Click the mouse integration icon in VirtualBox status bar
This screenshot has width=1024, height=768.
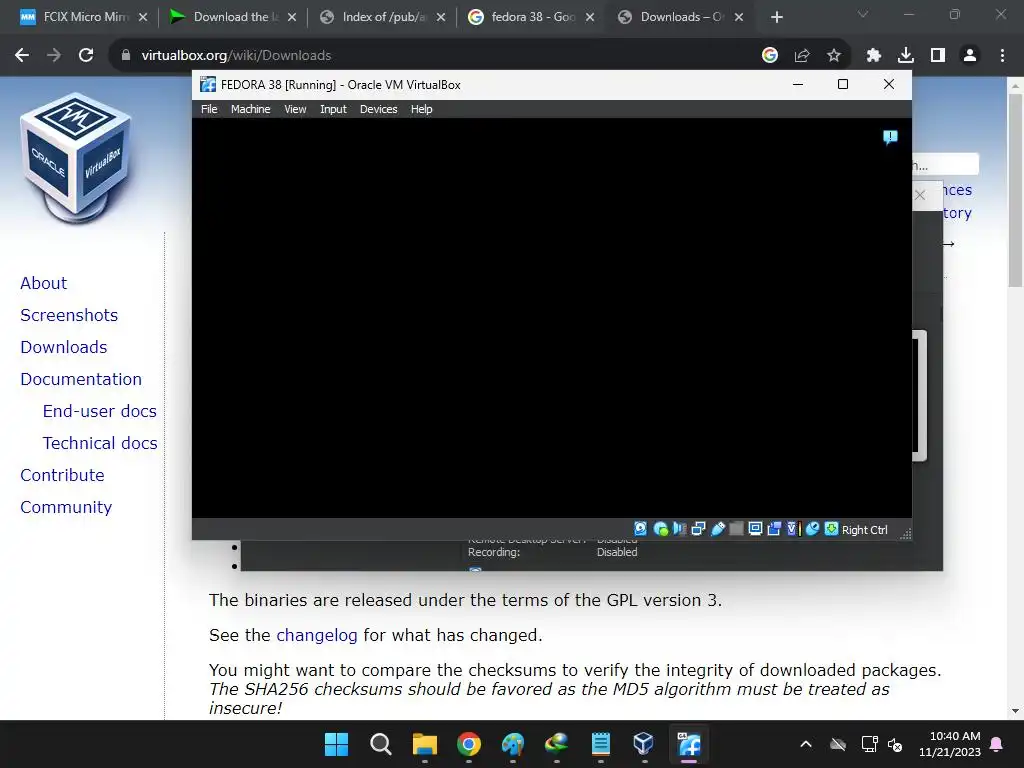[x=812, y=529]
